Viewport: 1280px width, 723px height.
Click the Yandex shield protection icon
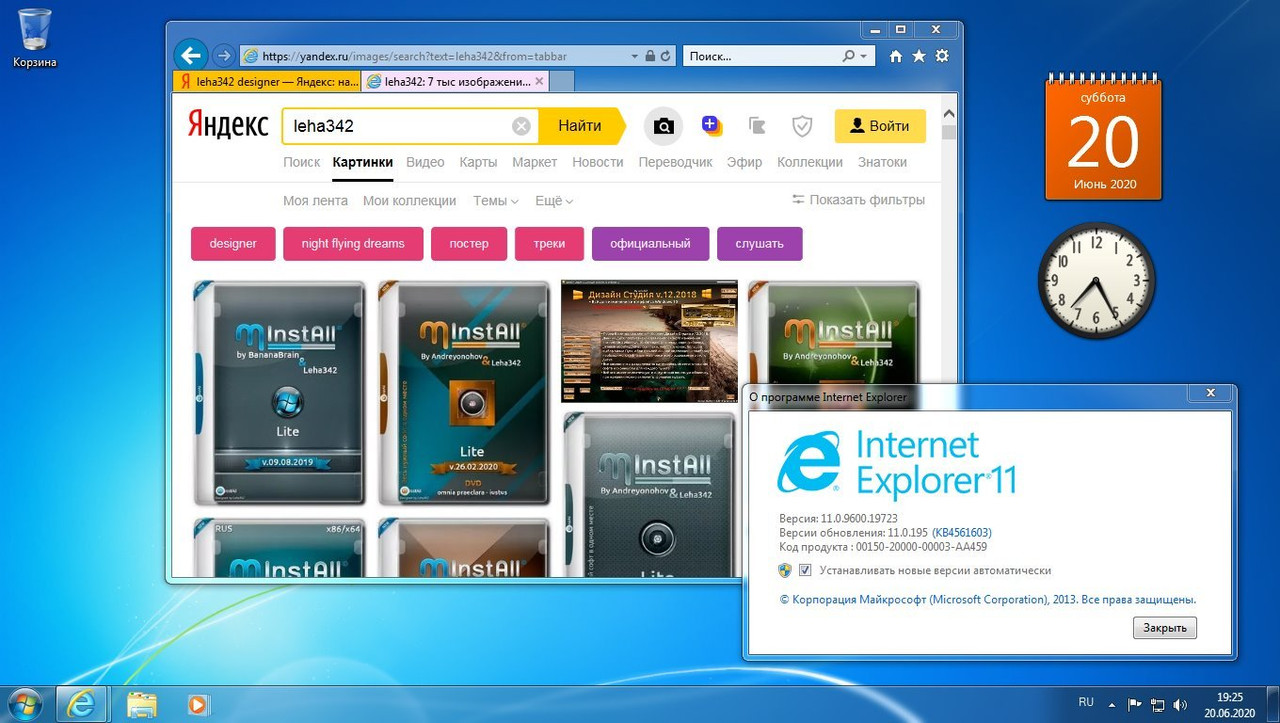(802, 126)
